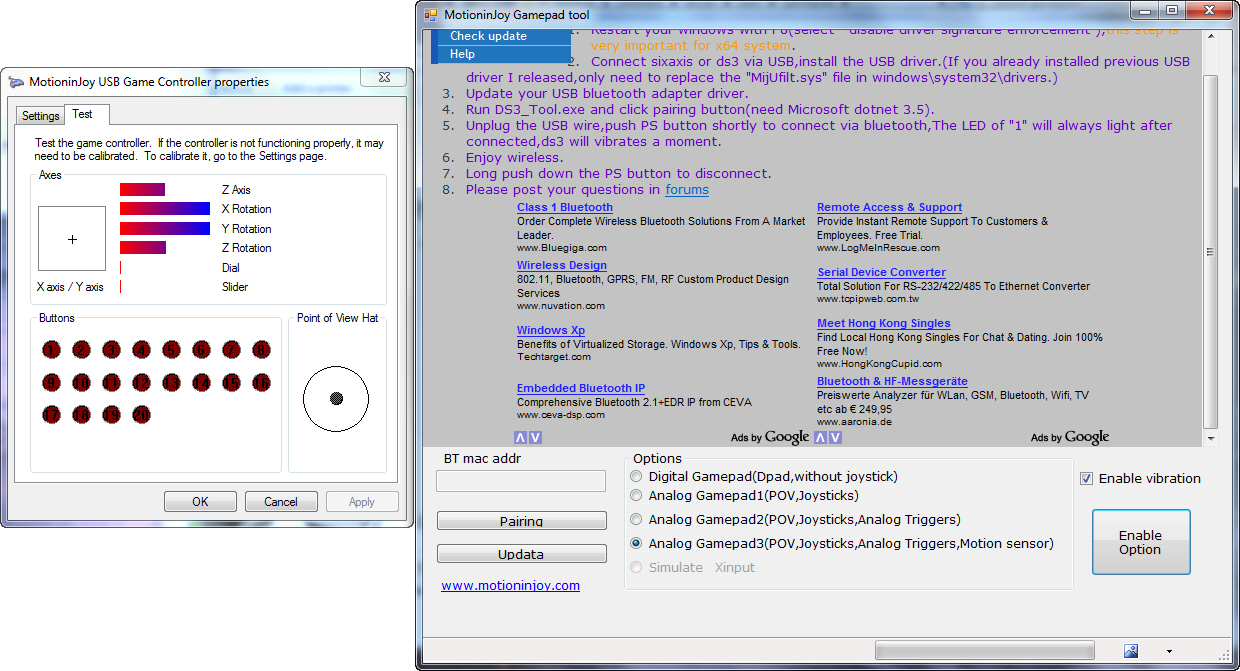The image size is (1240, 671).
Task: Click the Z Axis gradient bar
Action: pos(142,189)
